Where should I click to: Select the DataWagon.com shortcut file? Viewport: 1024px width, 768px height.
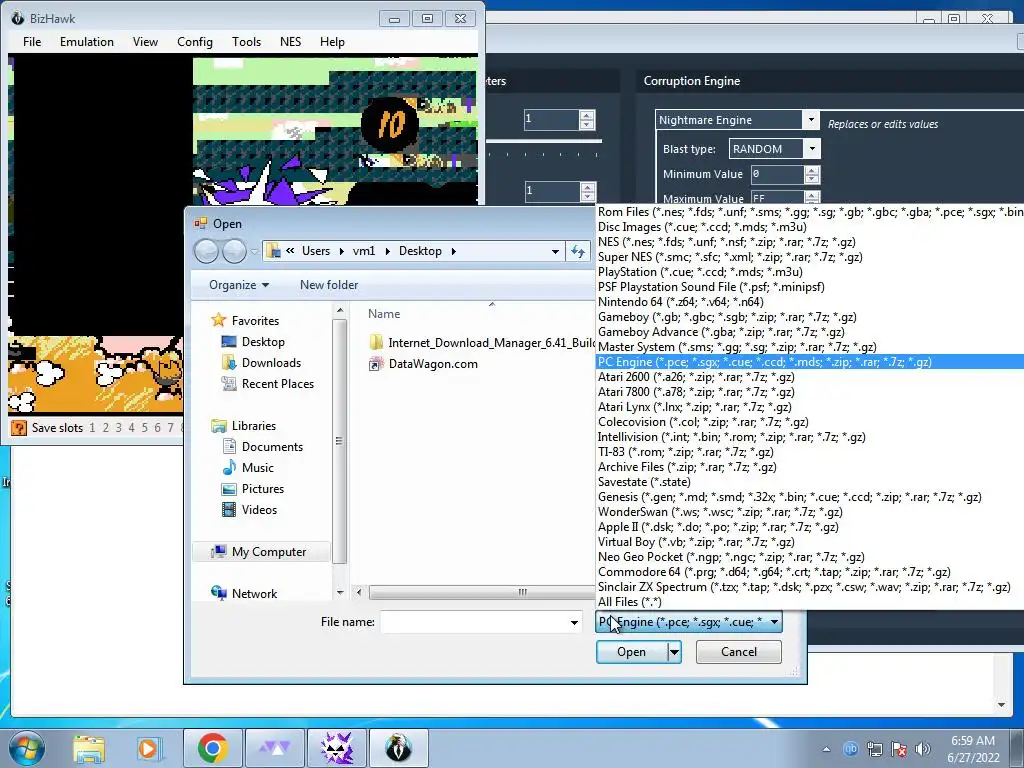(423, 364)
